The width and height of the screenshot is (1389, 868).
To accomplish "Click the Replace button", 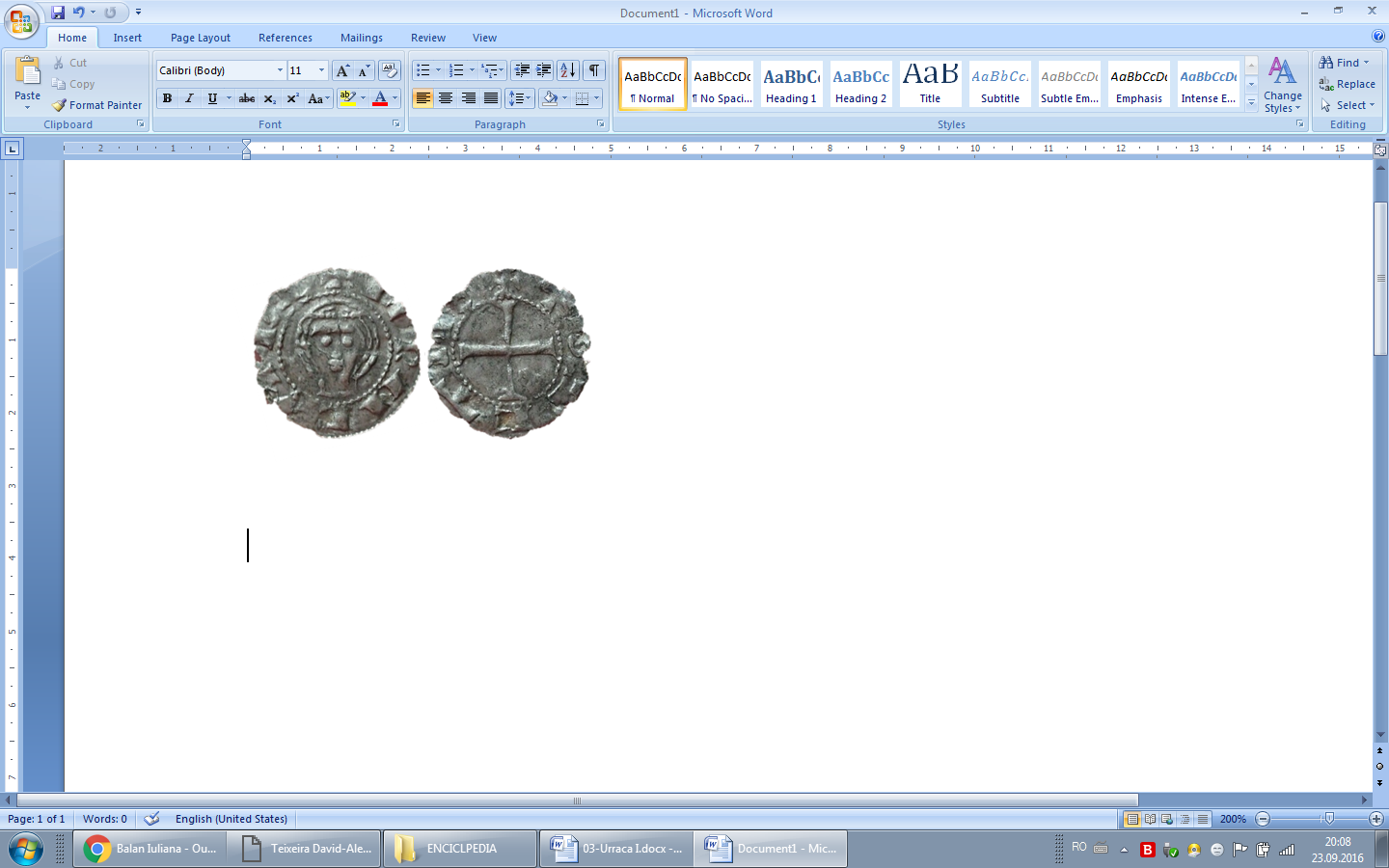I will (x=1348, y=84).
